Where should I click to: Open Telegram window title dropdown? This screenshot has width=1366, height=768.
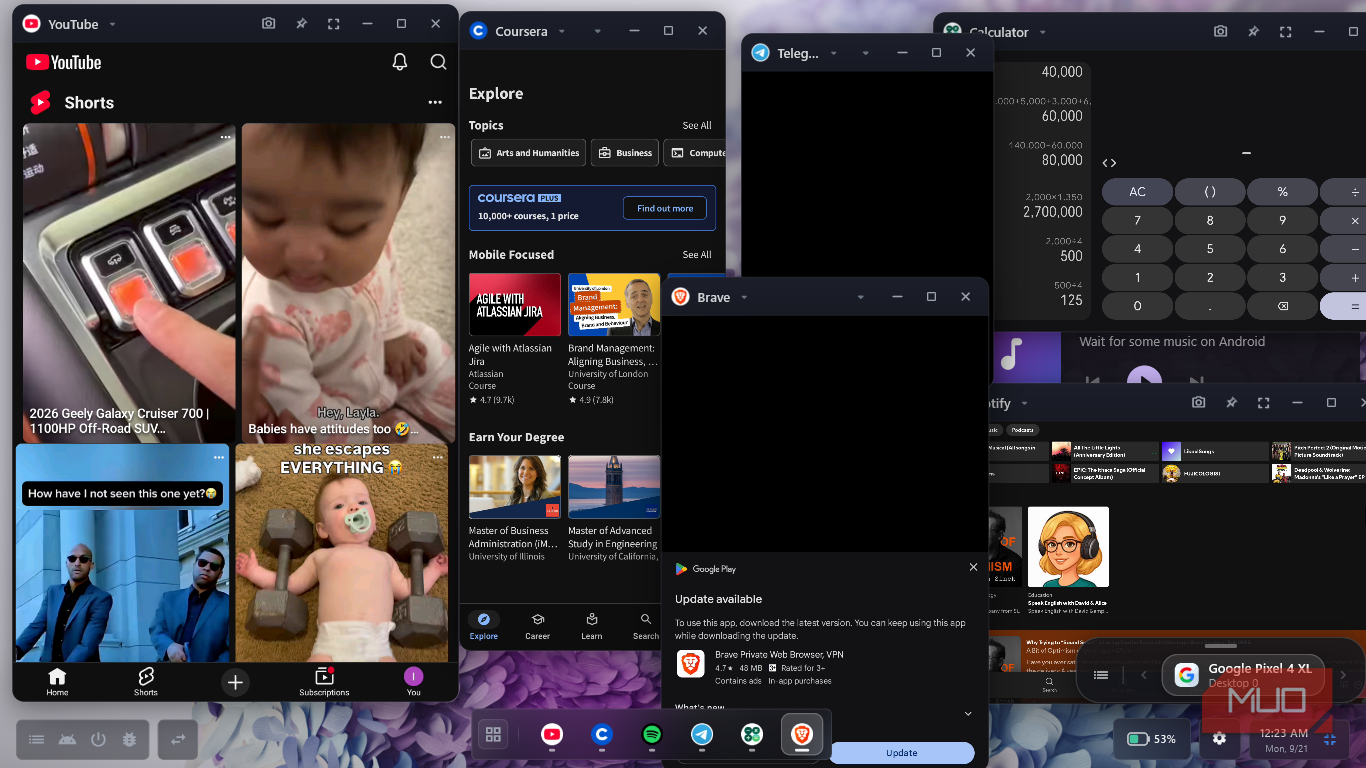pos(833,53)
